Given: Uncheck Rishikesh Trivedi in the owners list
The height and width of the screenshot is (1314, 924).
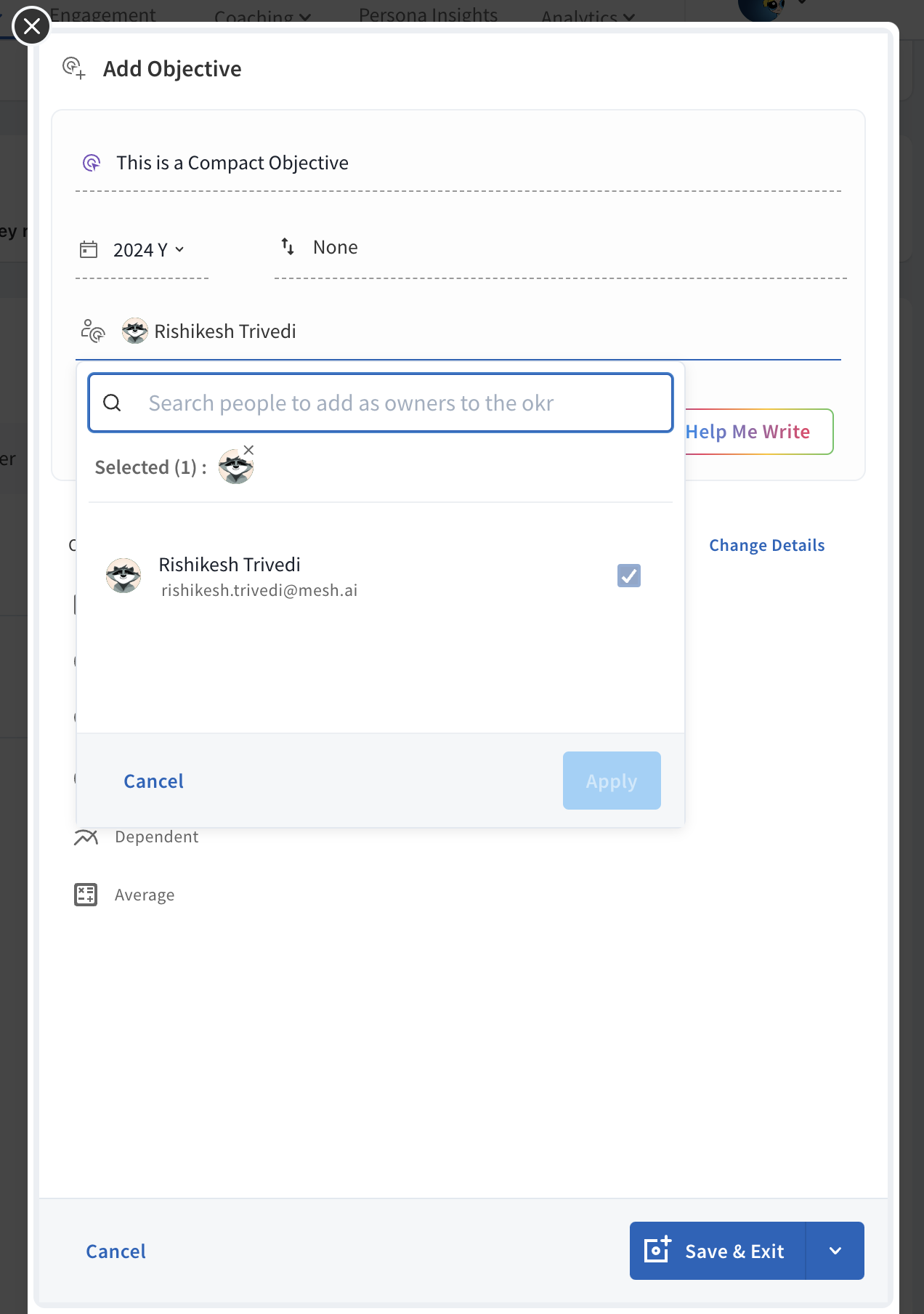Looking at the screenshot, I should (629, 576).
